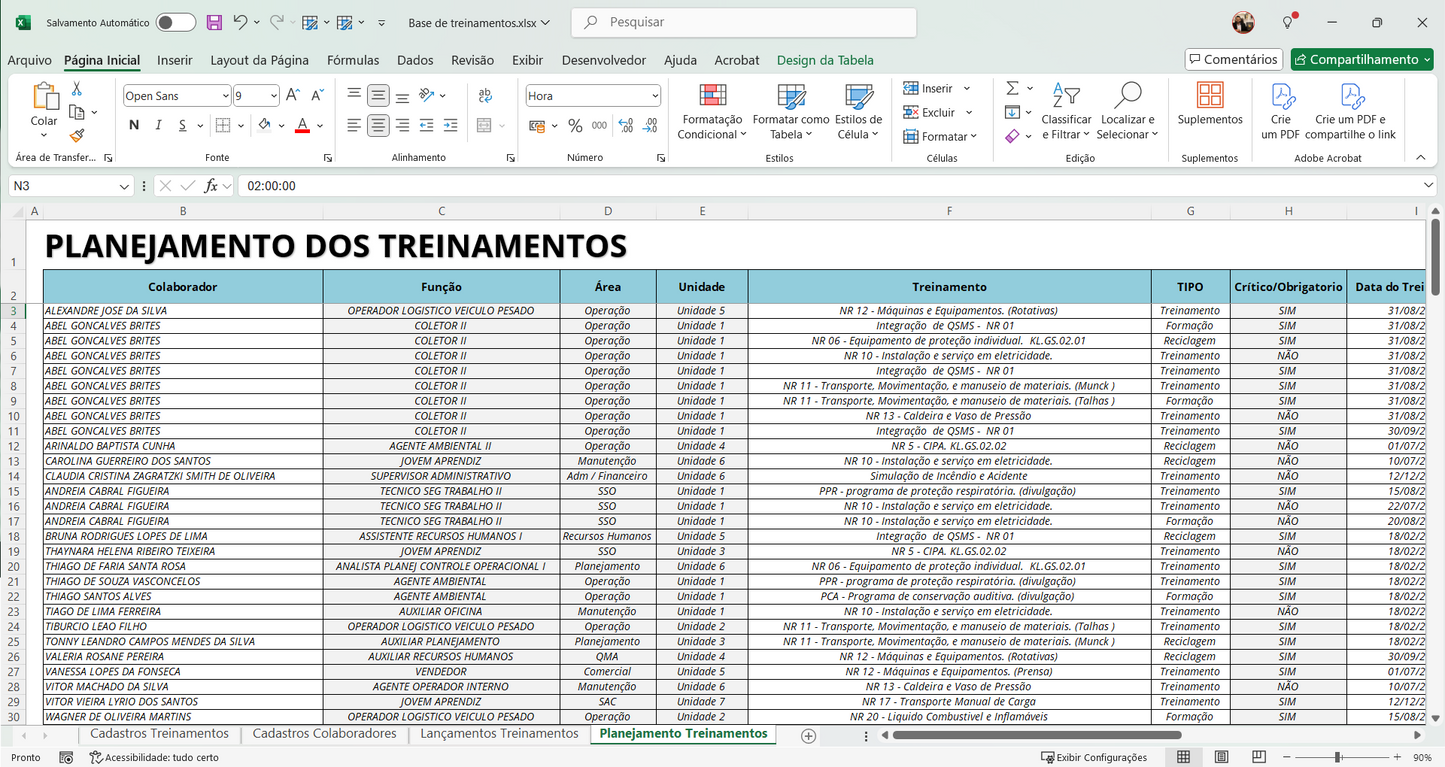Image resolution: width=1445 pixels, height=767 pixels.
Task: Switch to the Inserir ribbon tab
Action: click(x=174, y=60)
